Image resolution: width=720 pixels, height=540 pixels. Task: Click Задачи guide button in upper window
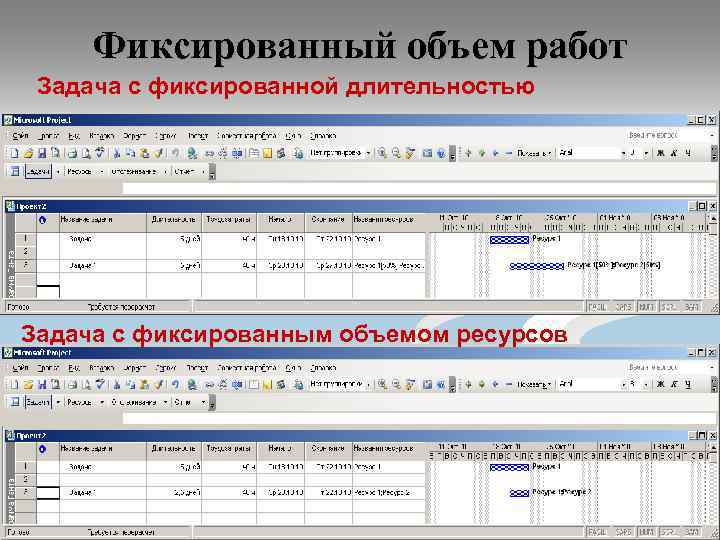tap(38, 172)
